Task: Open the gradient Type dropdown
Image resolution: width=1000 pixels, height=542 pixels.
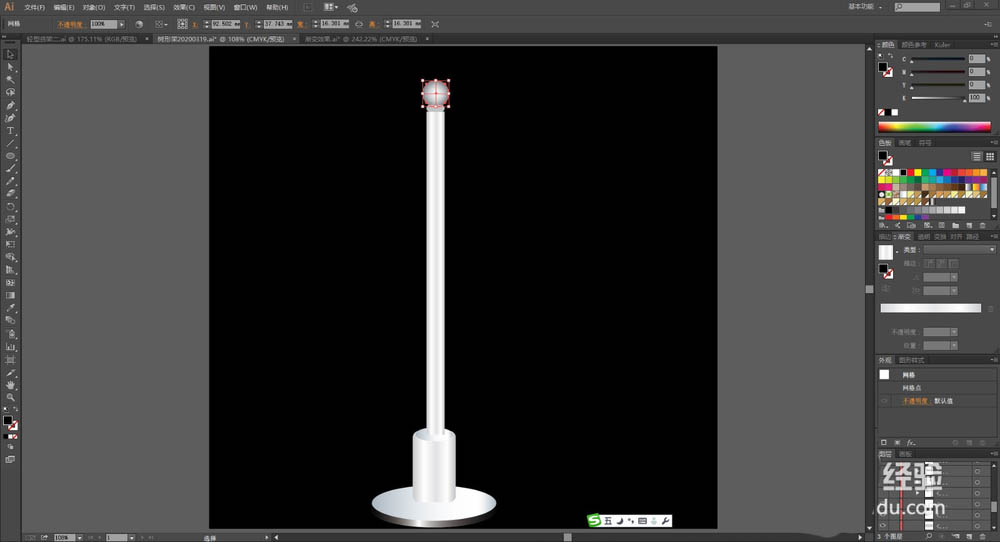Action: point(959,249)
